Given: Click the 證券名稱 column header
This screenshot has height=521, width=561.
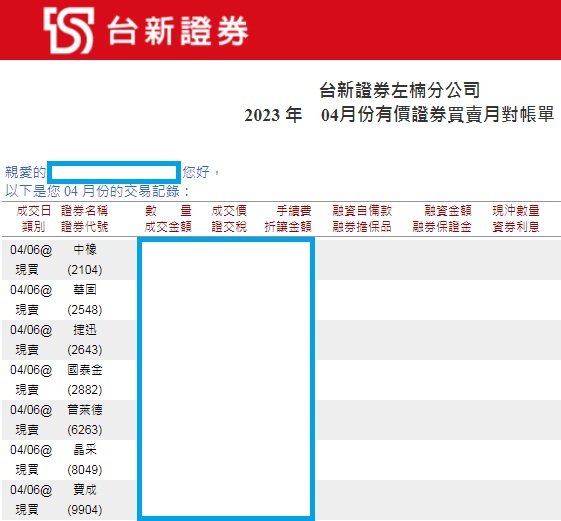Looking at the screenshot, I should (84, 211).
